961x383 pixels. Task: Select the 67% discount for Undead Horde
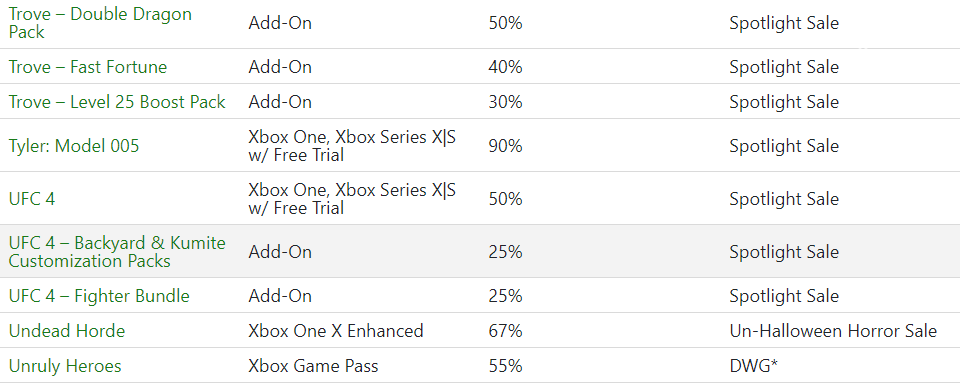506,331
